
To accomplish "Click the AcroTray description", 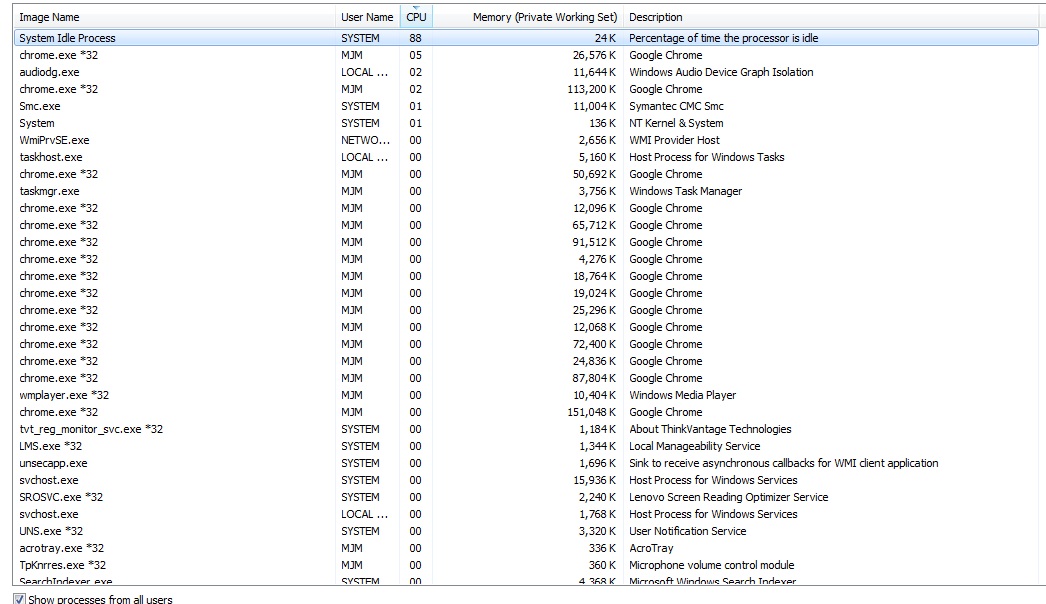I will (651, 548).
